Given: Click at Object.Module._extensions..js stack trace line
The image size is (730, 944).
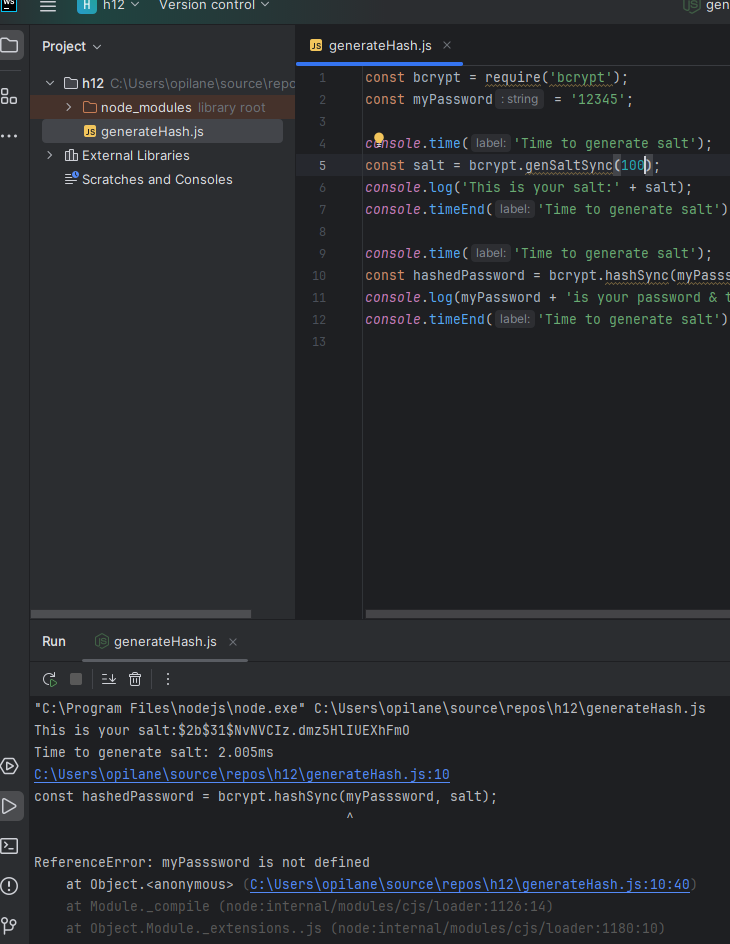Looking at the screenshot, I should point(365,928).
